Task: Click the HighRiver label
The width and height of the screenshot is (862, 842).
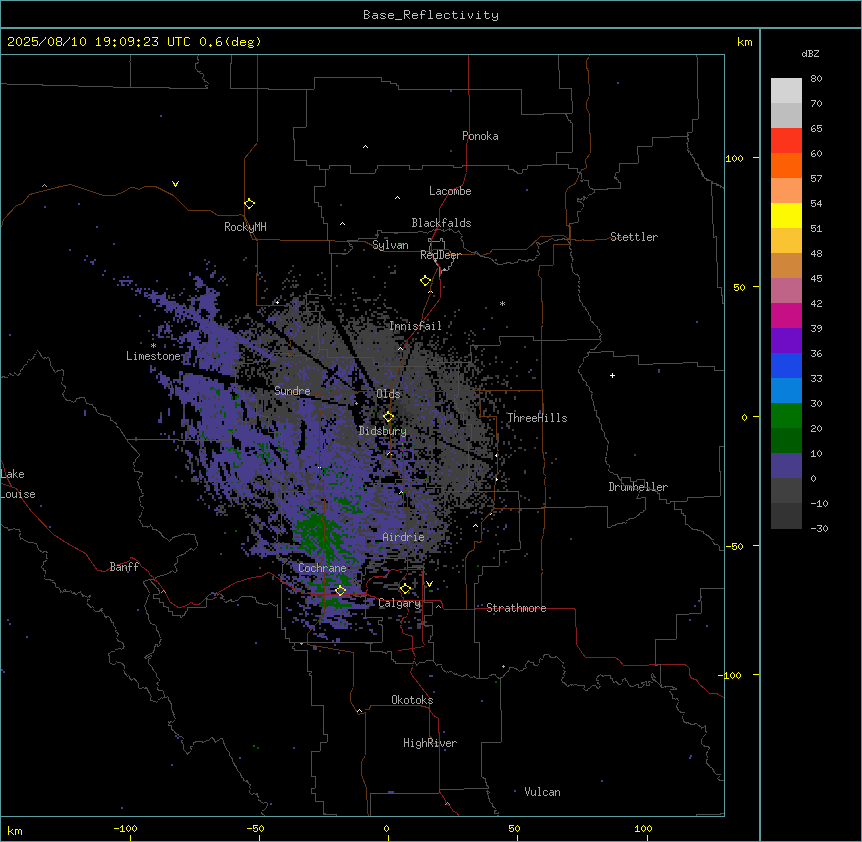Action: [430, 743]
